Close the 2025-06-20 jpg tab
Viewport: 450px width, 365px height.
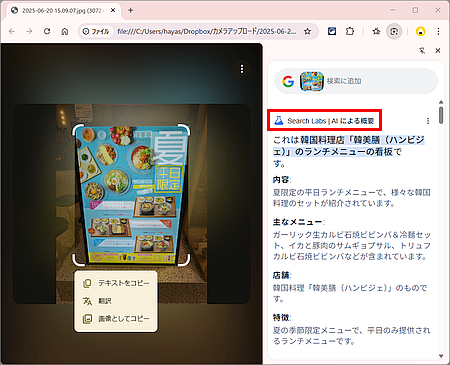point(113,10)
